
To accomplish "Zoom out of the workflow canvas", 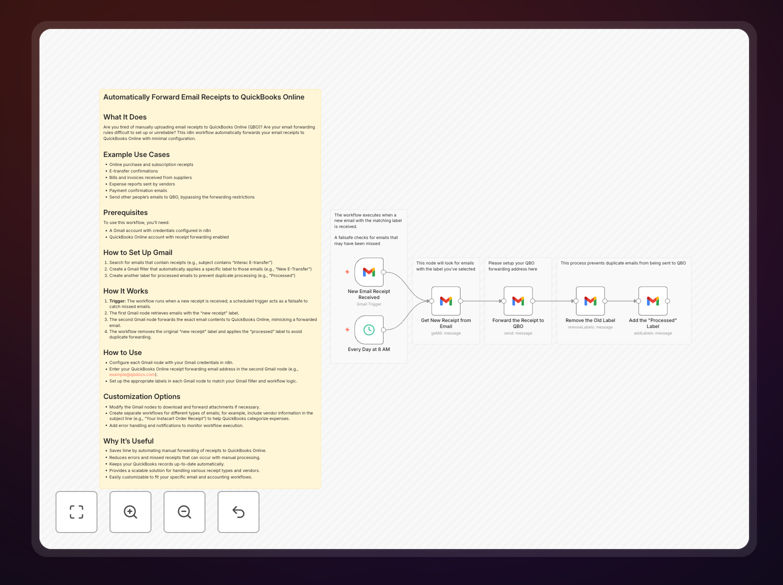I will [x=184, y=512].
